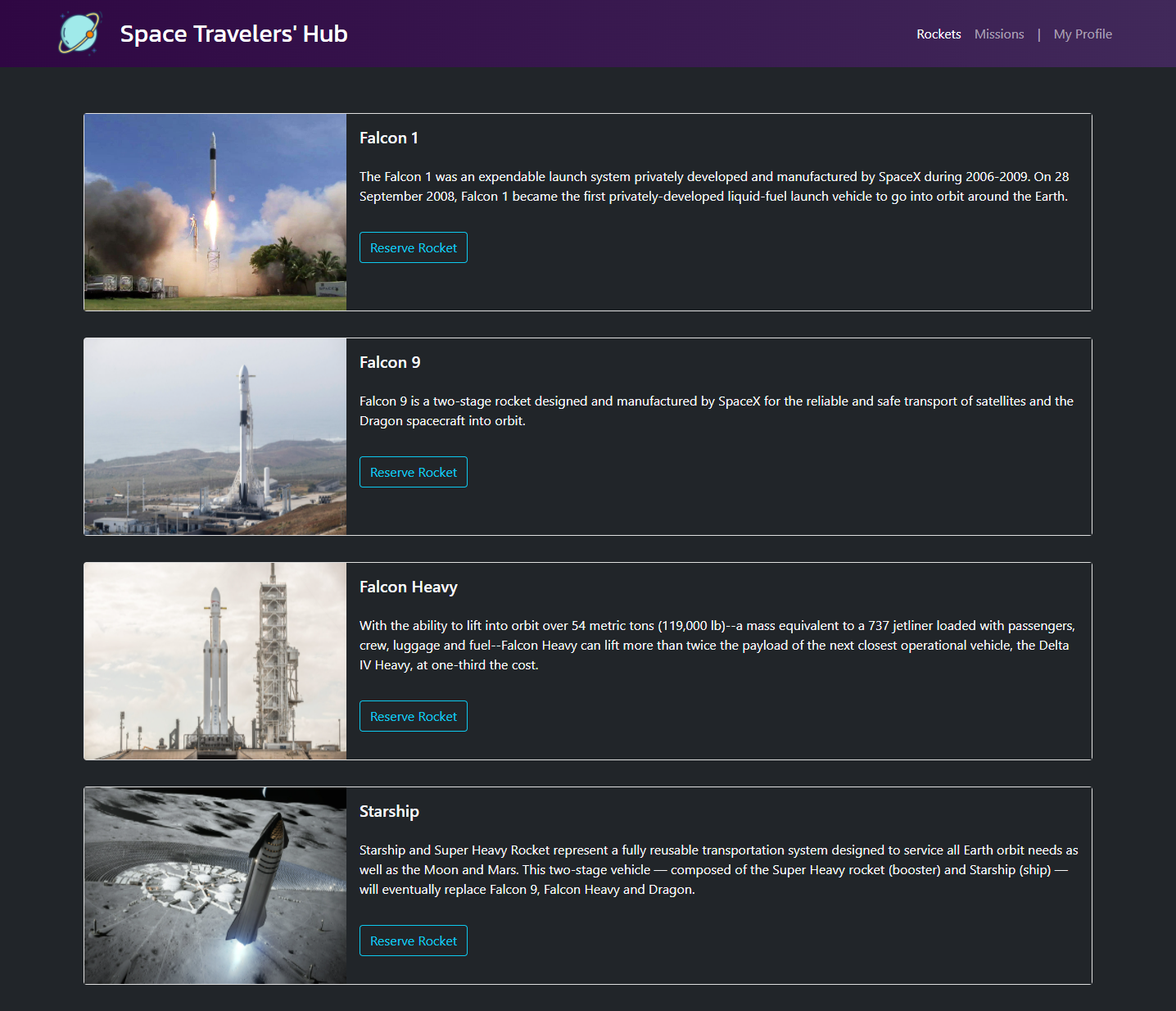Viewport: 1176px width, 1011px height.
Task: Click the Space Travelers' Hub title
Action: tap(233, 34)
